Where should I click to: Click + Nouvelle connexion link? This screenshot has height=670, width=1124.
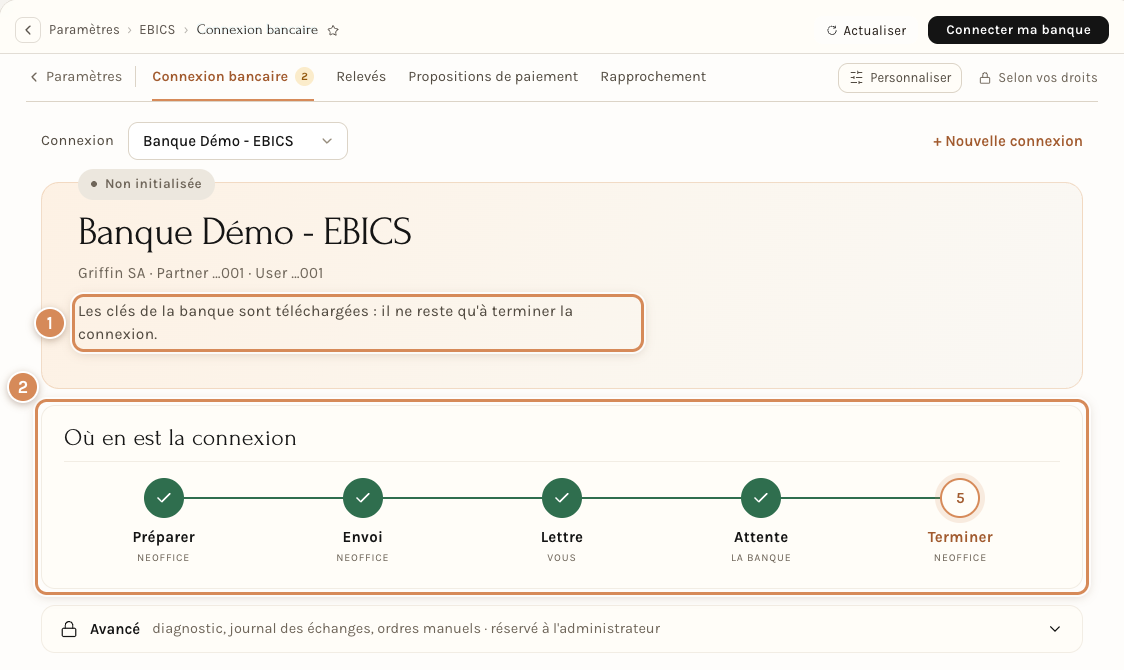tap(1007, 141)
